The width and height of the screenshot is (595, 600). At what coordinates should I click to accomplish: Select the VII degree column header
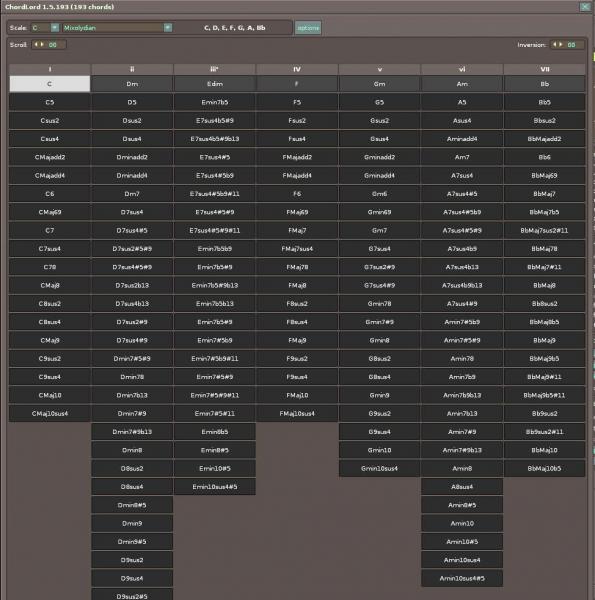[544, 69]
